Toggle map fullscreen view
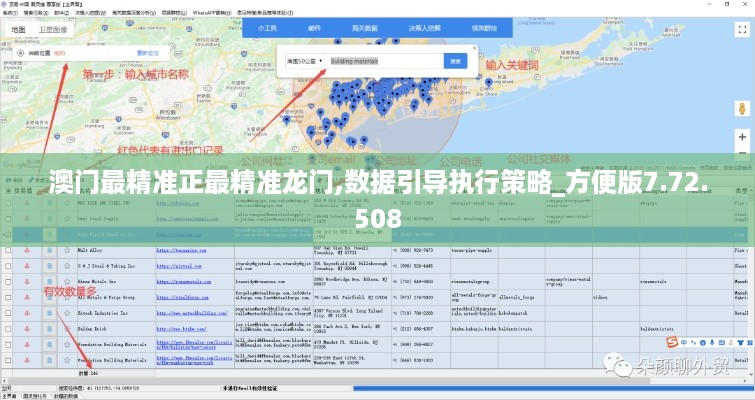Image resolution: width=755 pixels, height=400 pixels. click(x=742, y=30)
